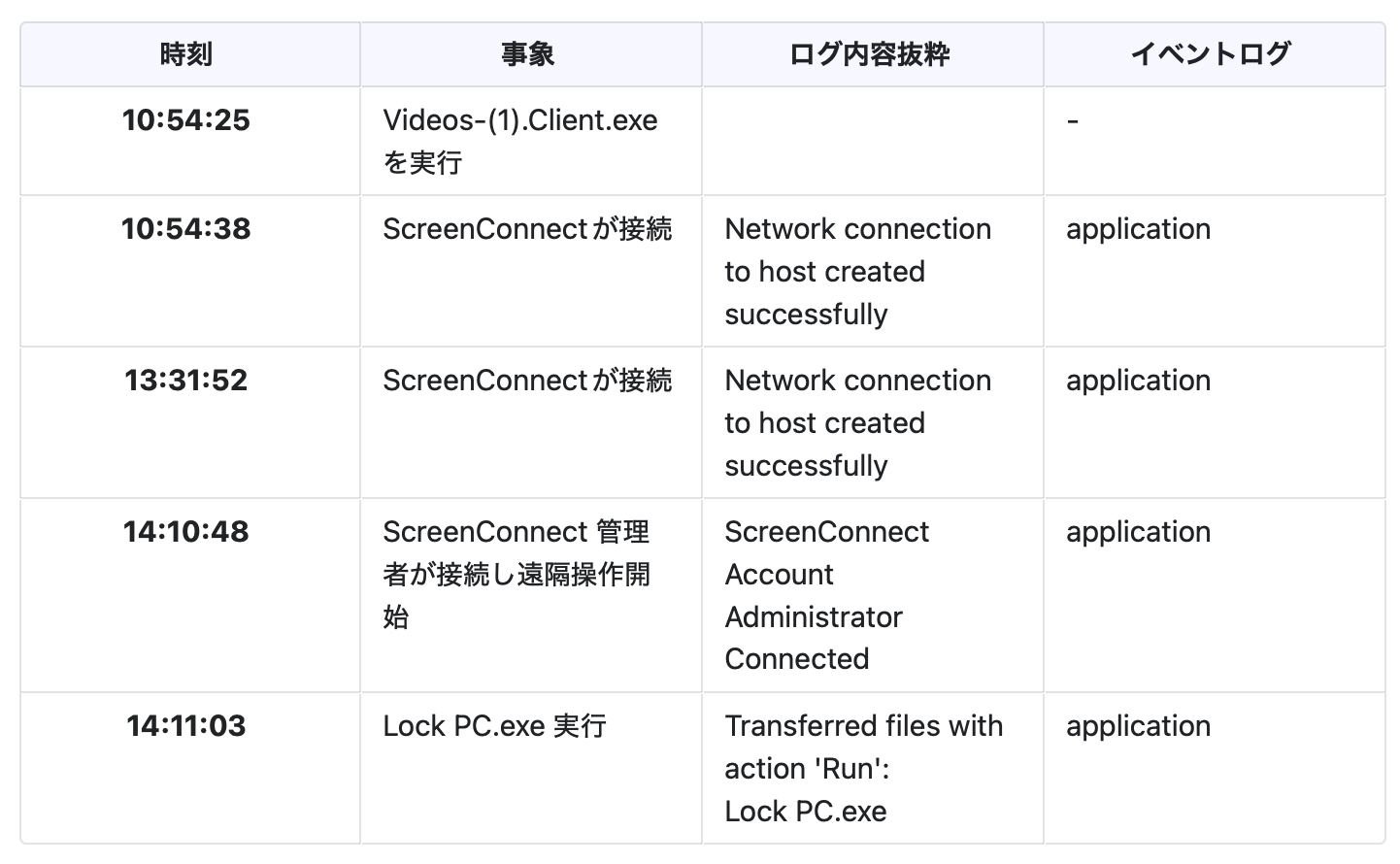Click the Videos-(1).Client.exe を実行 cell

pos(519,141)
